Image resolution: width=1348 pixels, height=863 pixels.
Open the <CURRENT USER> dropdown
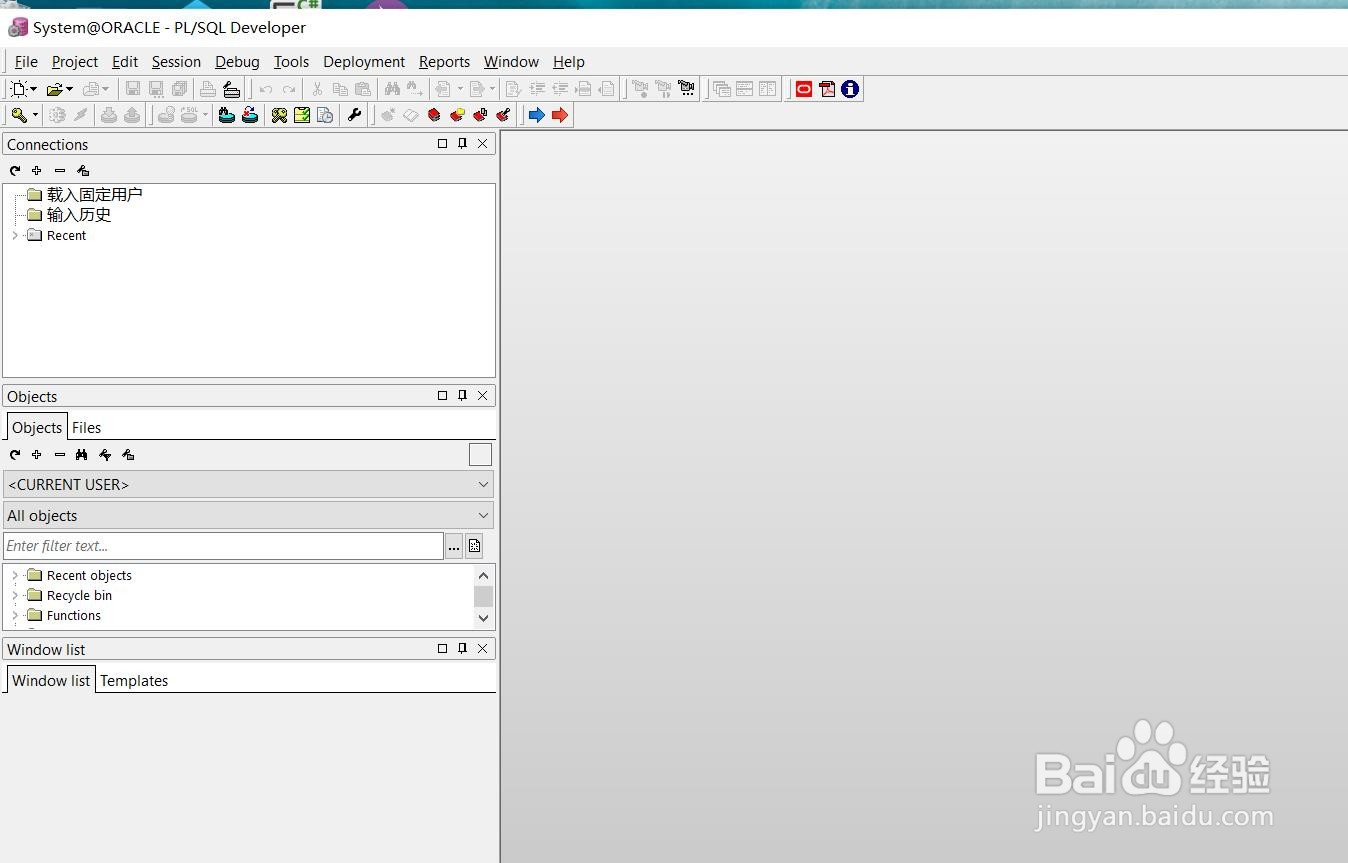248,485
